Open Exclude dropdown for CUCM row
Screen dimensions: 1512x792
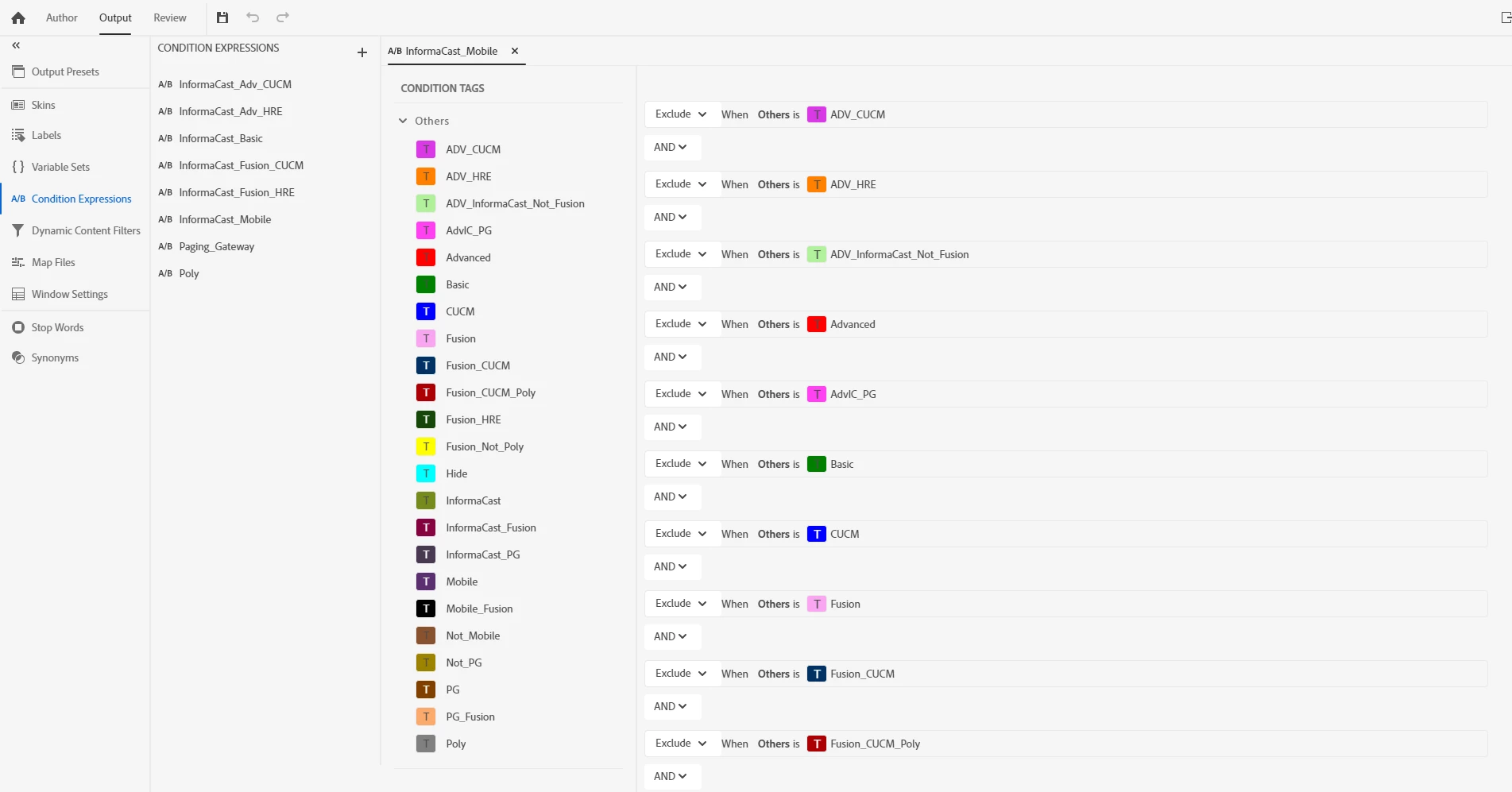pos(681,534)
